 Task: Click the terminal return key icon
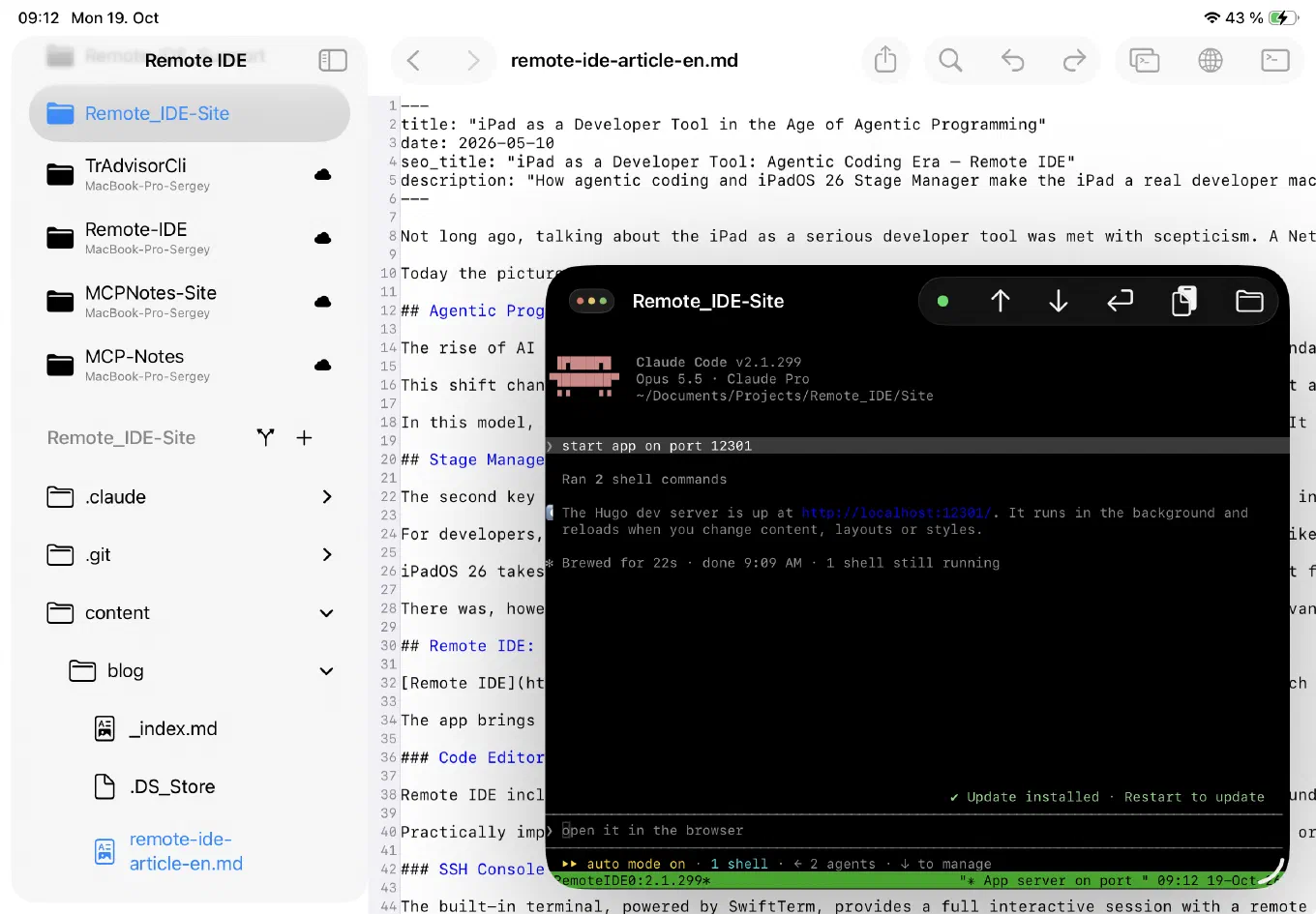point(1120,301)
